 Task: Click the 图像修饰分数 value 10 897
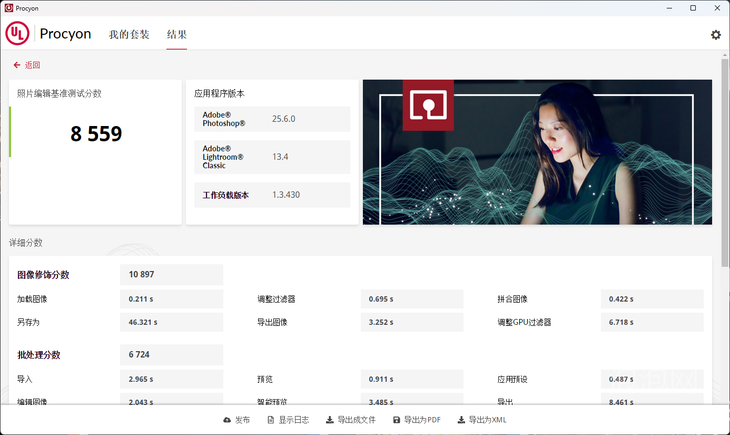pyautogui.click(x=142, y=274)
